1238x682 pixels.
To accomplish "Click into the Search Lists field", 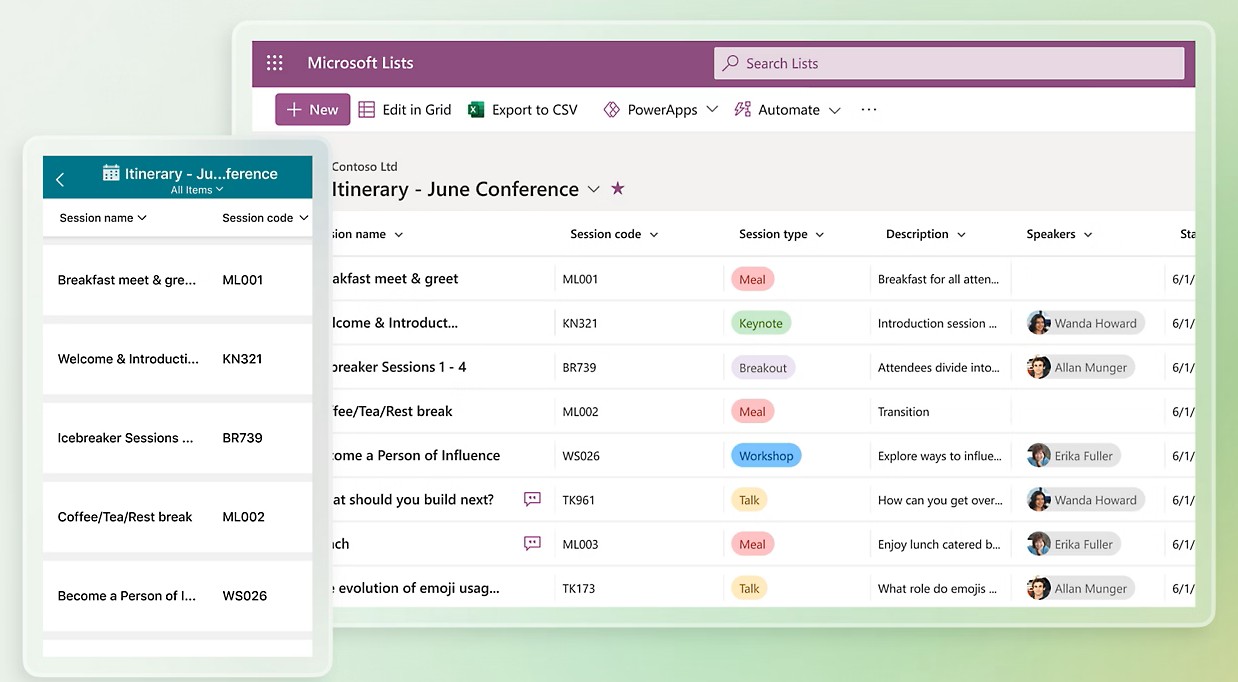I will [949, 63].
